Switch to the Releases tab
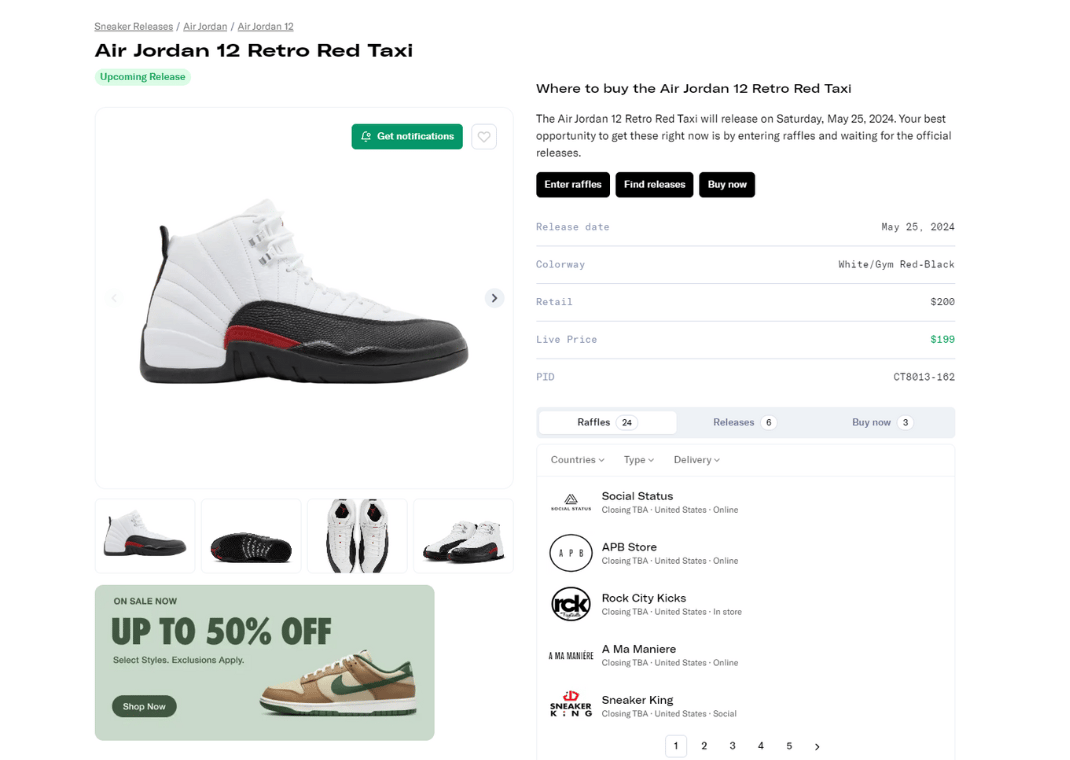This screenshot has height=760, width=1070. pos(744,422)
